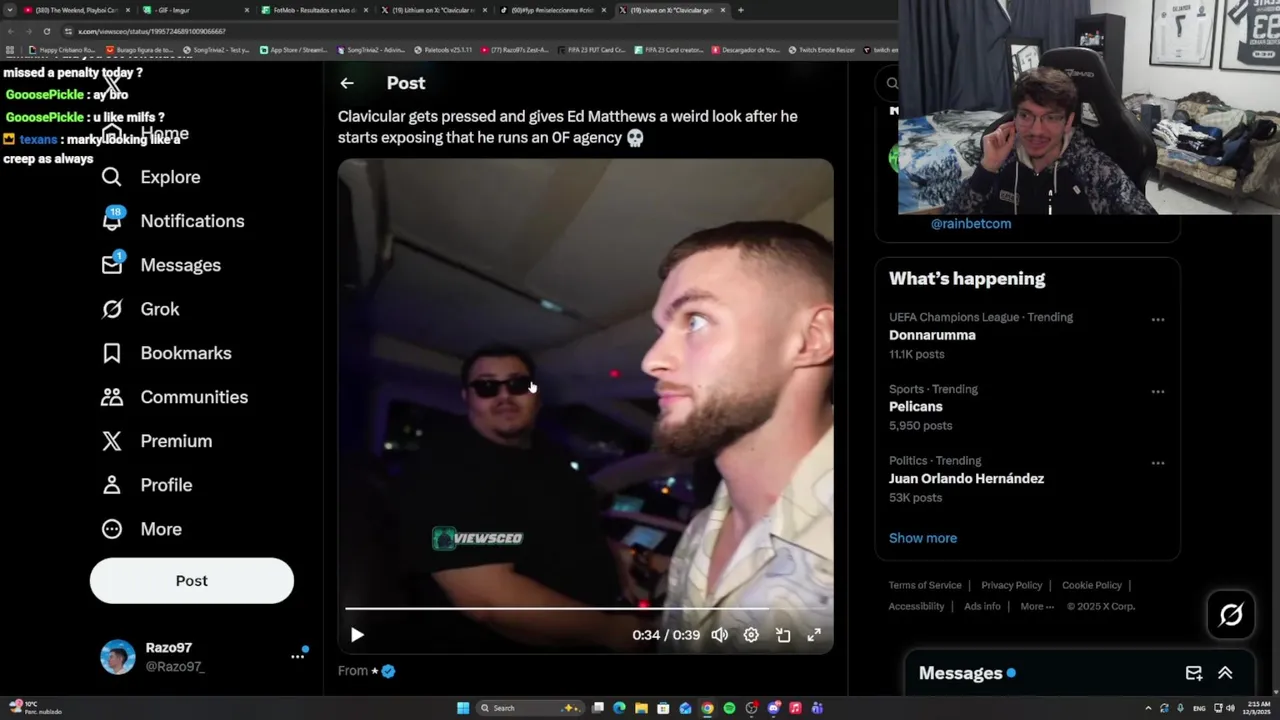1280x720 pixels.
Task: Open Messages in the sidebar
Action: pyautogui.click(x=161, y=265)
